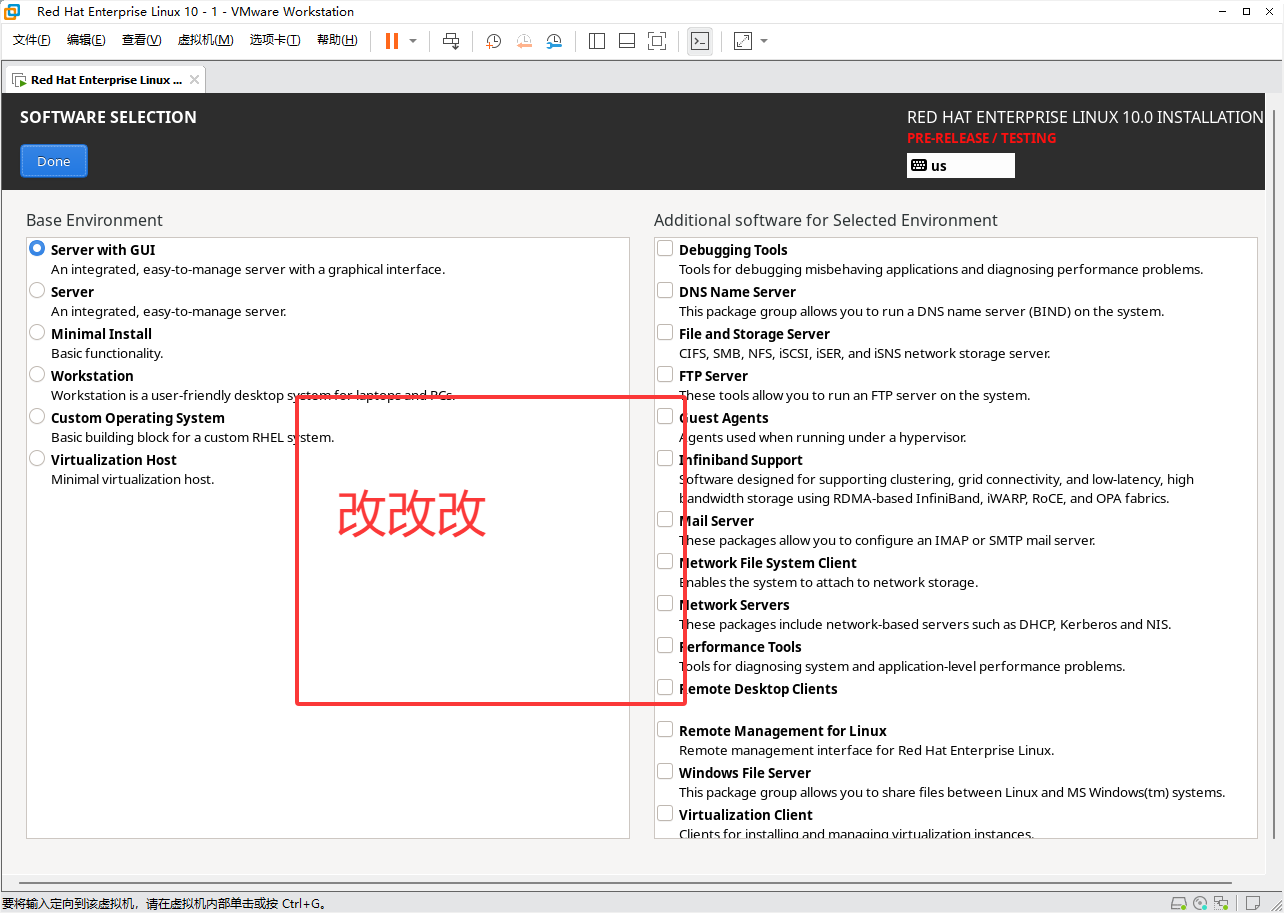1284x913 pixels.
Task: Revert the VM to previous snapshot
Action: pos(524,41)
